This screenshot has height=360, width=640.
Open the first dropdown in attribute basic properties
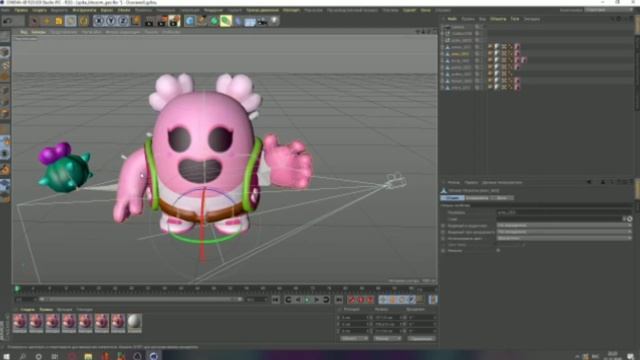click(564, 225)
